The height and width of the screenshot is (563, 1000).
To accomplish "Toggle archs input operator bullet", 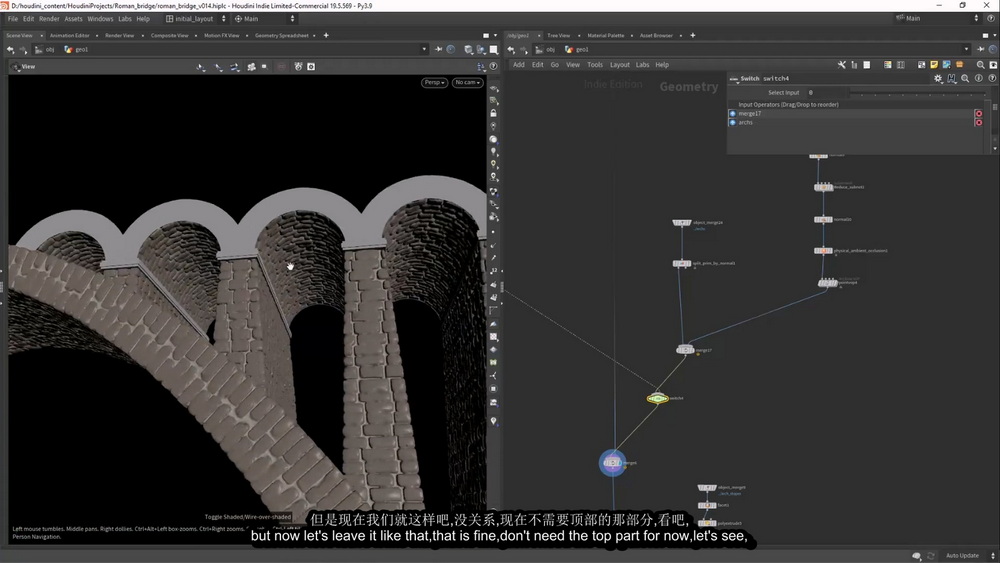I will tap(732, 122).
